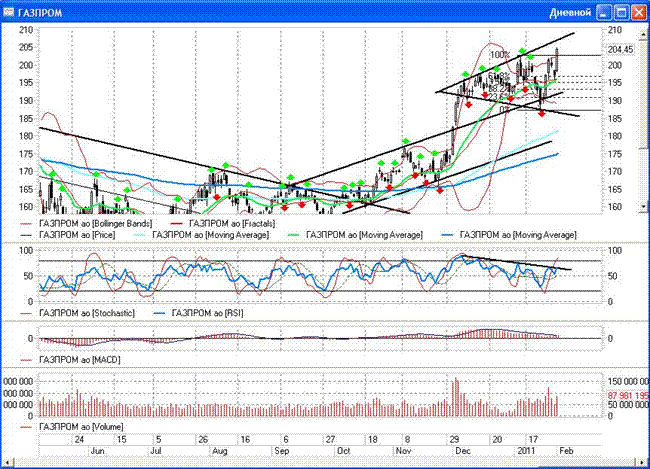The image size is (650, 469).
Task: Click the 185 label on right price axis
Action: (x=615, y=119)
